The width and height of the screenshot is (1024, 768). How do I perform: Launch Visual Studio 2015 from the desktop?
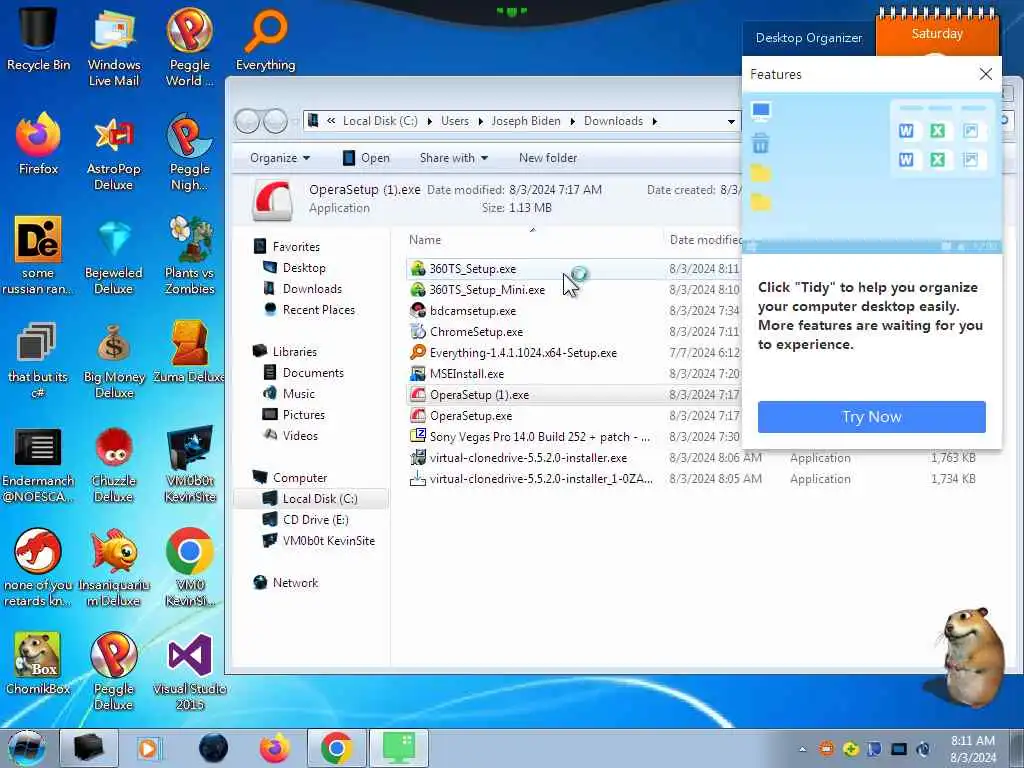point(189,671)
